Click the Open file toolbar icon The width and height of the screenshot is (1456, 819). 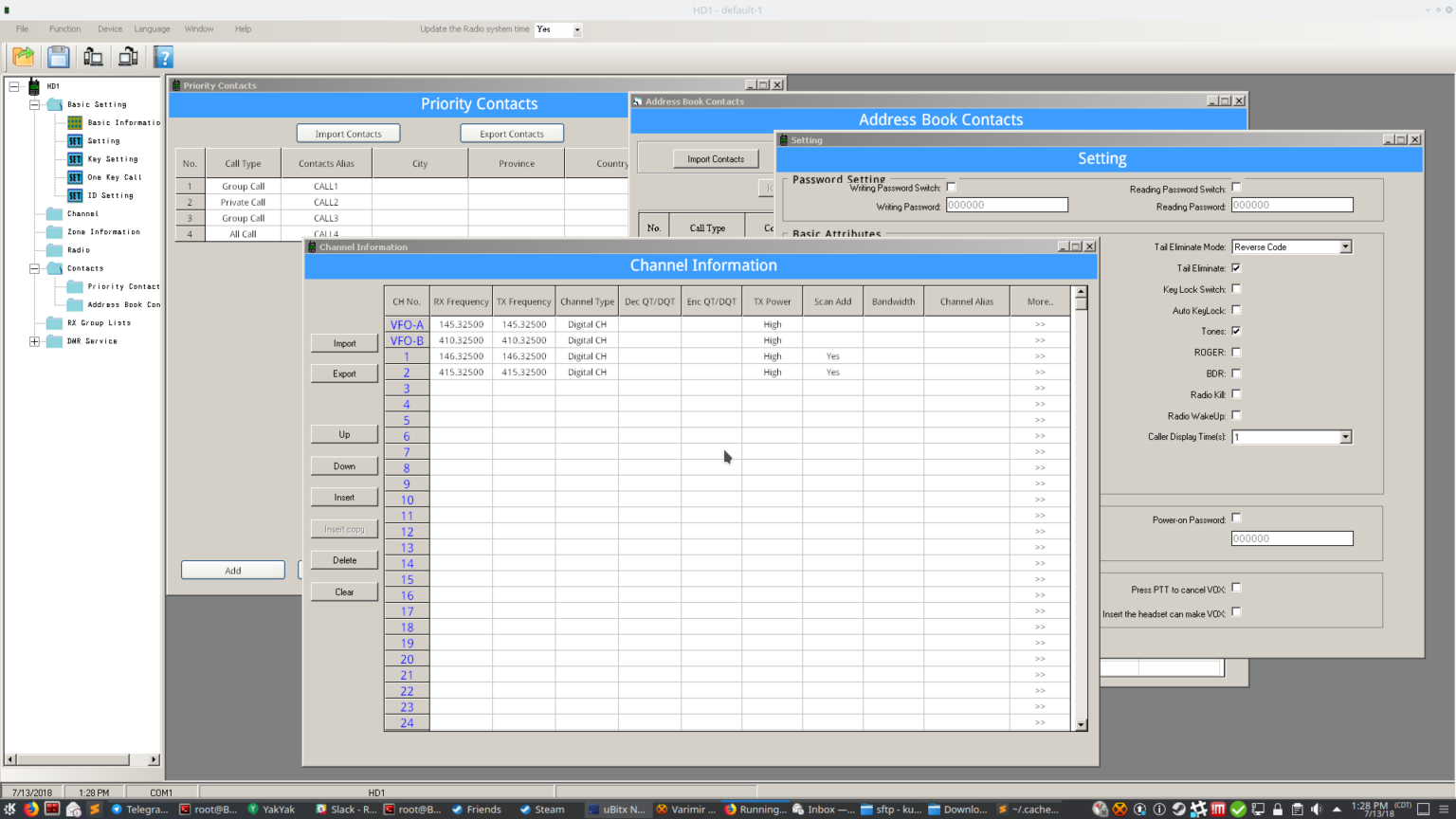23,57
